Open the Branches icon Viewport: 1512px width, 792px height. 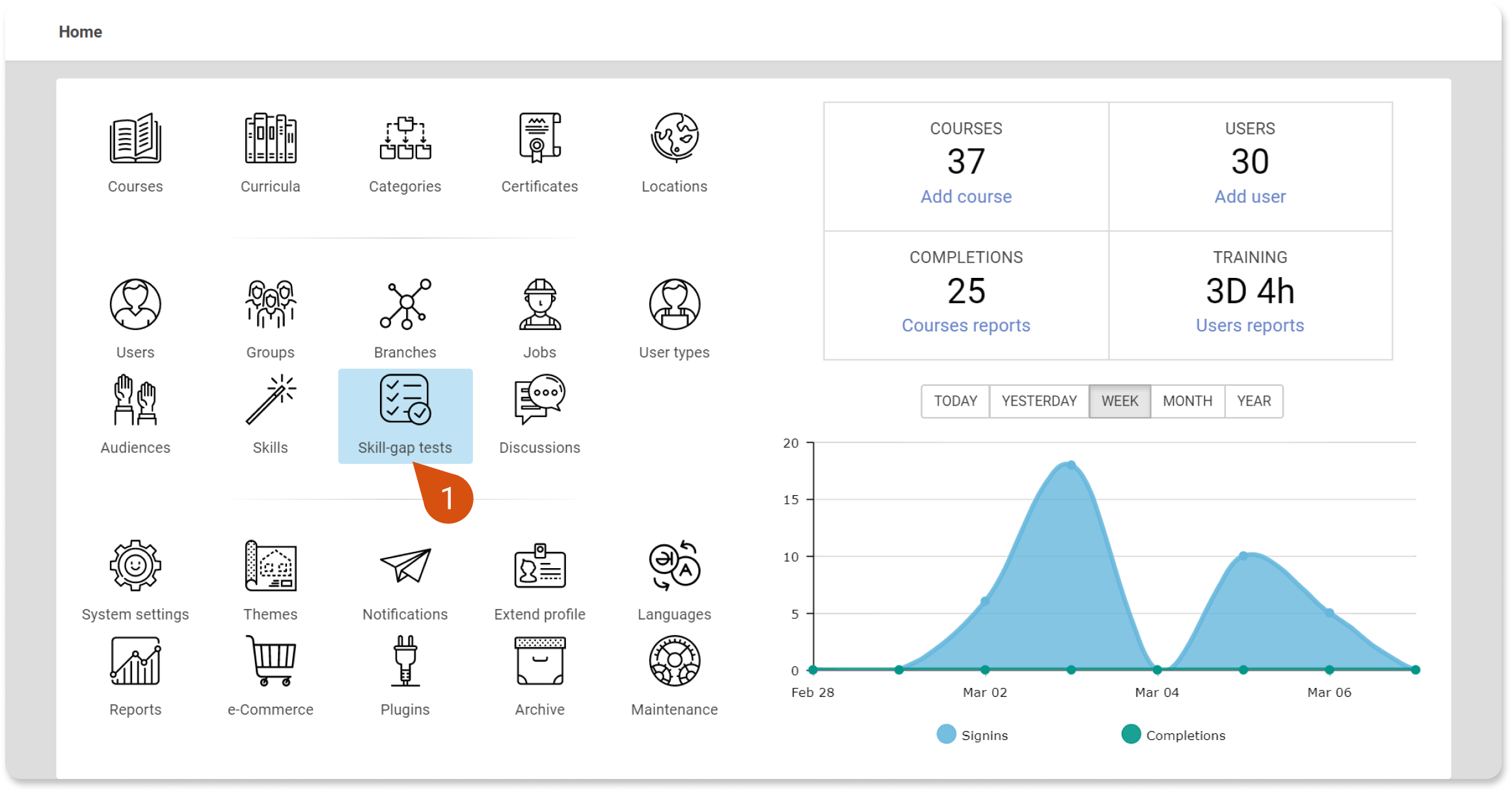(405, 304)
